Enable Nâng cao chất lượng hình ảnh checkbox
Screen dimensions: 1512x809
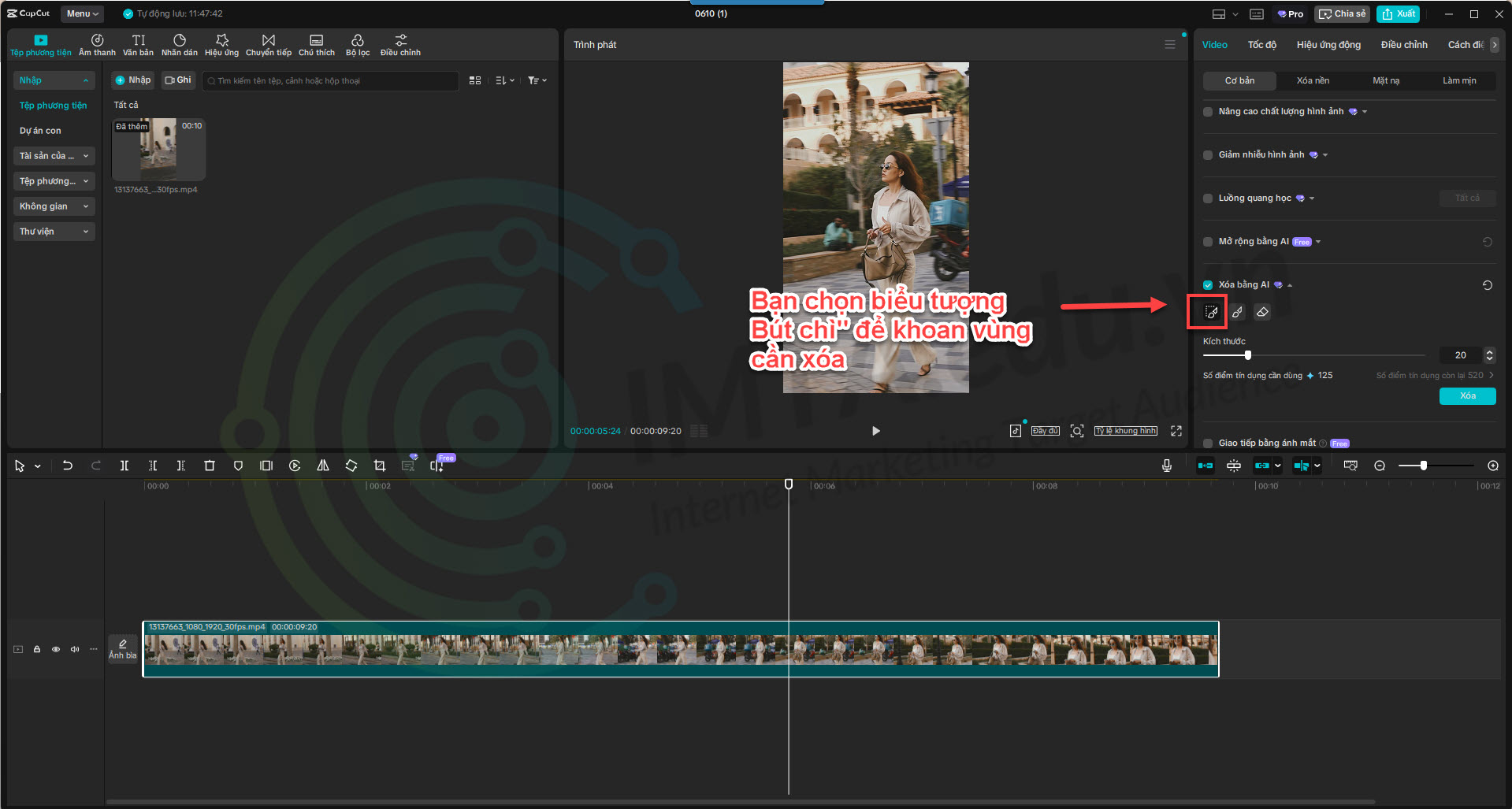click(x=1208, y=112)
